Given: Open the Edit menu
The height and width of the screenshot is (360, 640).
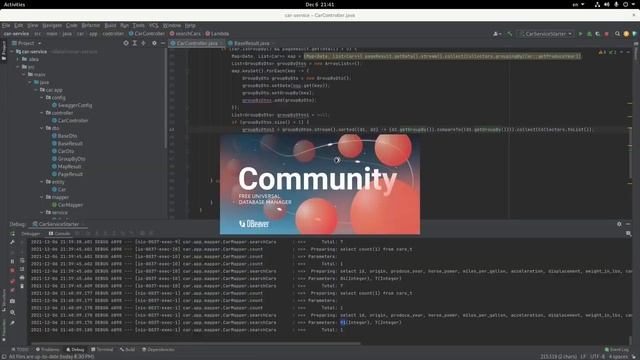Looking at the screenshot, I should point(18,25).
